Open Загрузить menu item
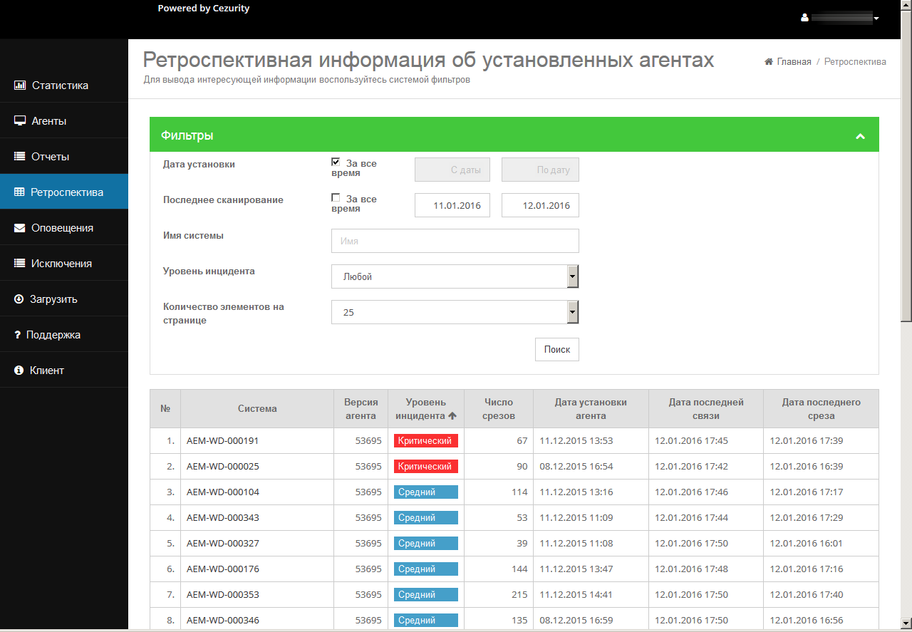912x632 pixels. (64, 299)
